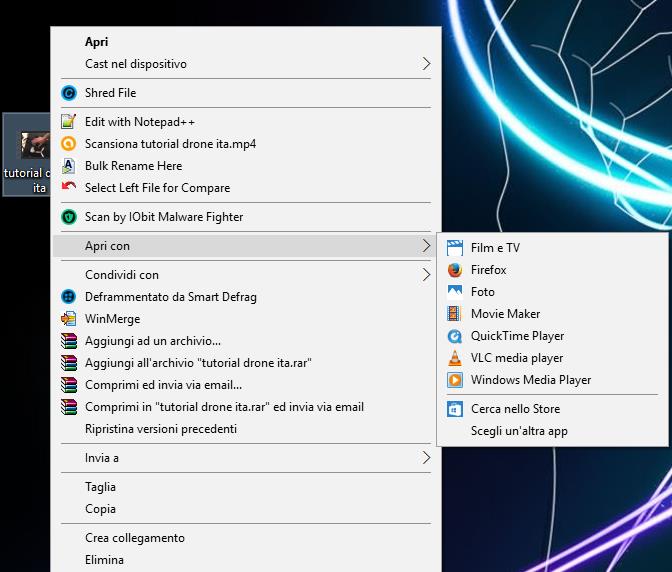Click the Firefox icon in submenu

click(x=455, y=270)
